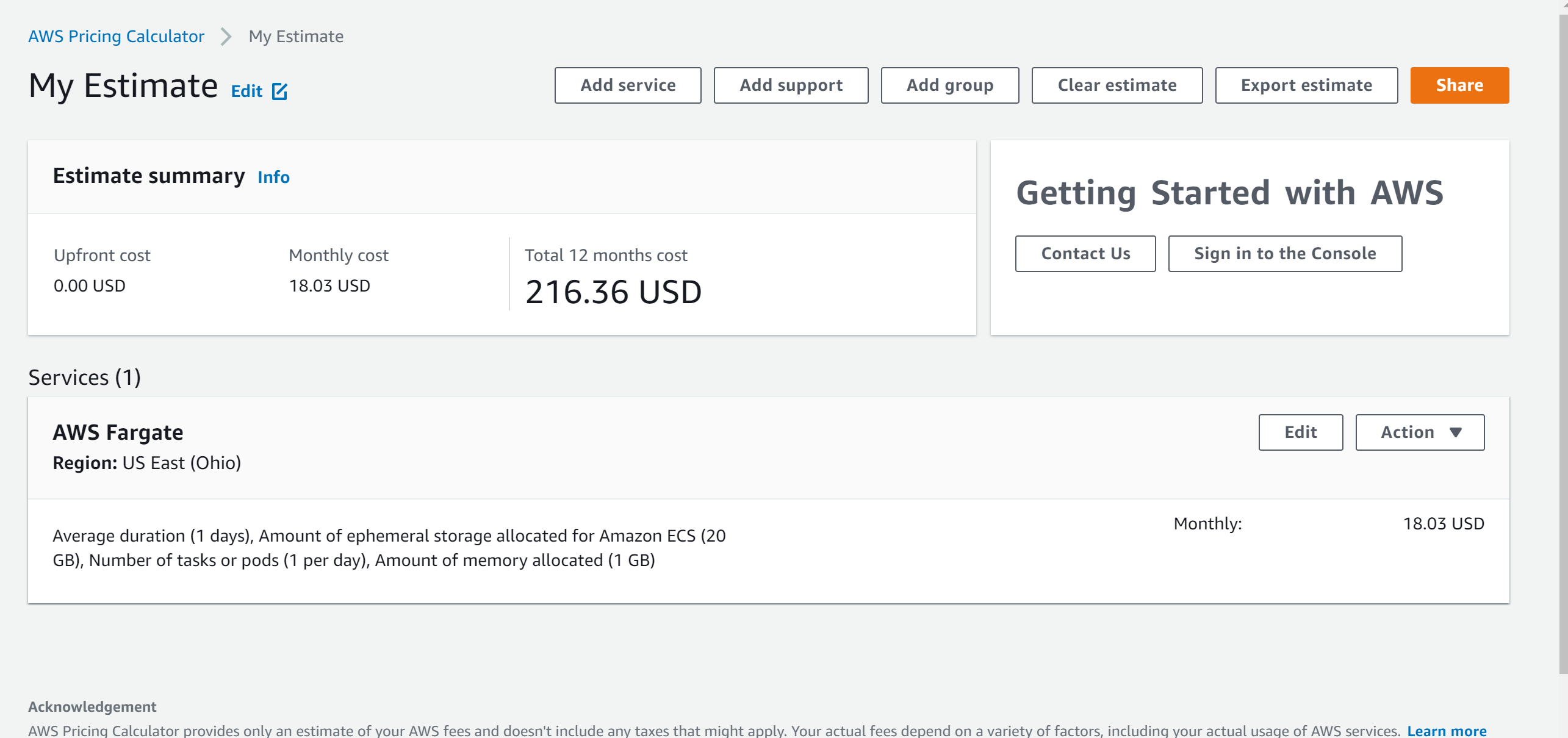The width and height of the screenshot is (1568, 738).
Task: Click the Monthly cost label in summary
Action: [x=339, y=255]
